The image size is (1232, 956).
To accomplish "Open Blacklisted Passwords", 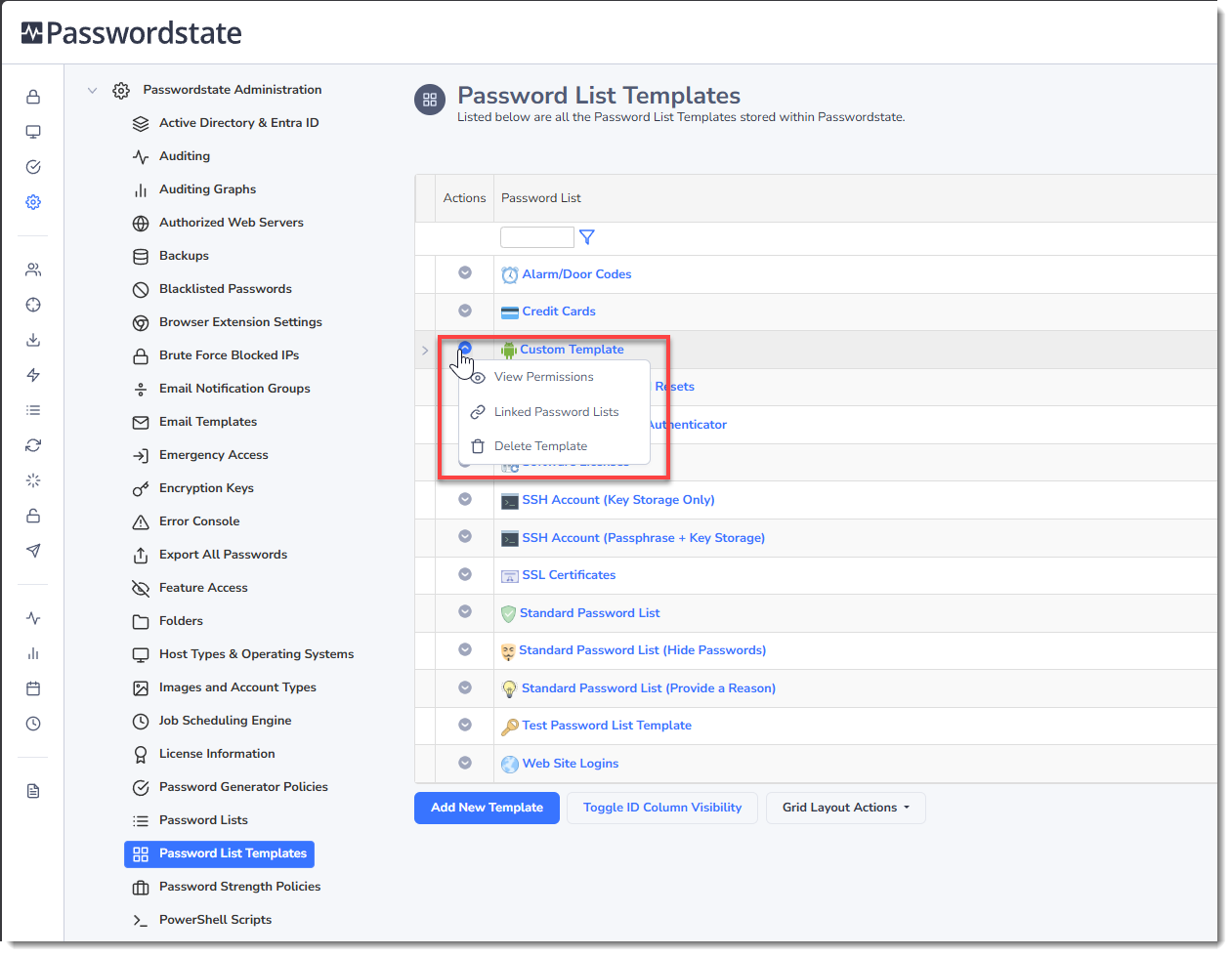I will click(x=226, y=289).
